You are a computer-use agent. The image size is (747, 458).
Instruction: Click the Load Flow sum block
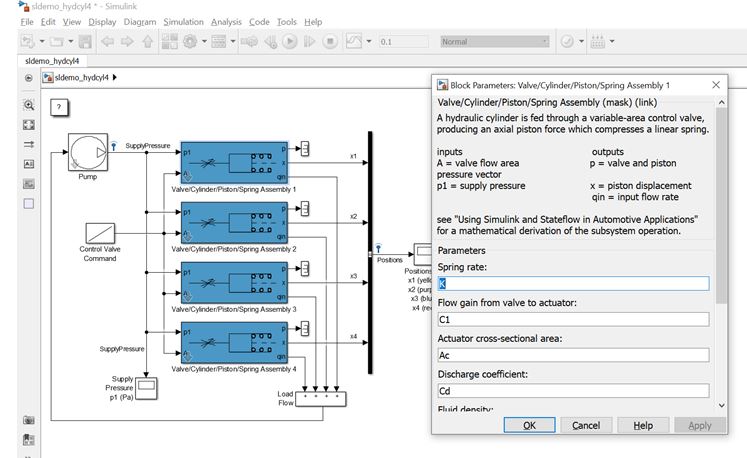[x=321, y=399]
